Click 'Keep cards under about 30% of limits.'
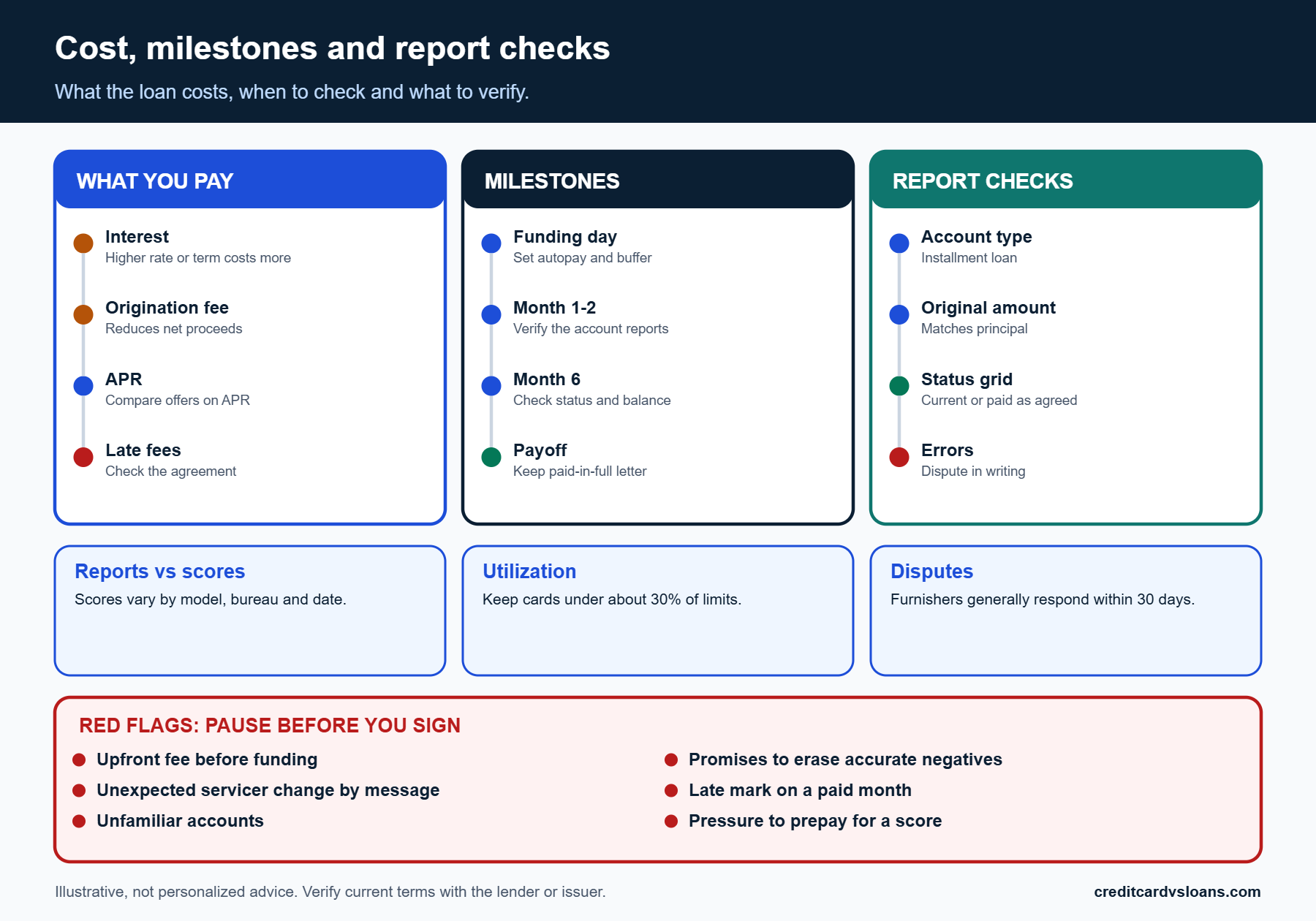The height and width of the screenshot is (921, 1316). point(612,599)
